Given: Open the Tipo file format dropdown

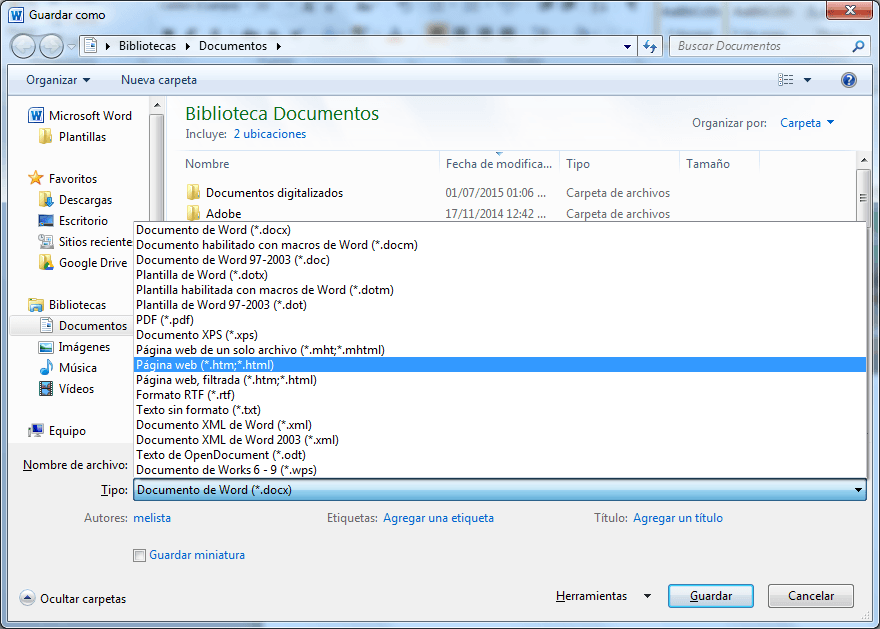Looking at the screenshot, I should coord(499,490).
